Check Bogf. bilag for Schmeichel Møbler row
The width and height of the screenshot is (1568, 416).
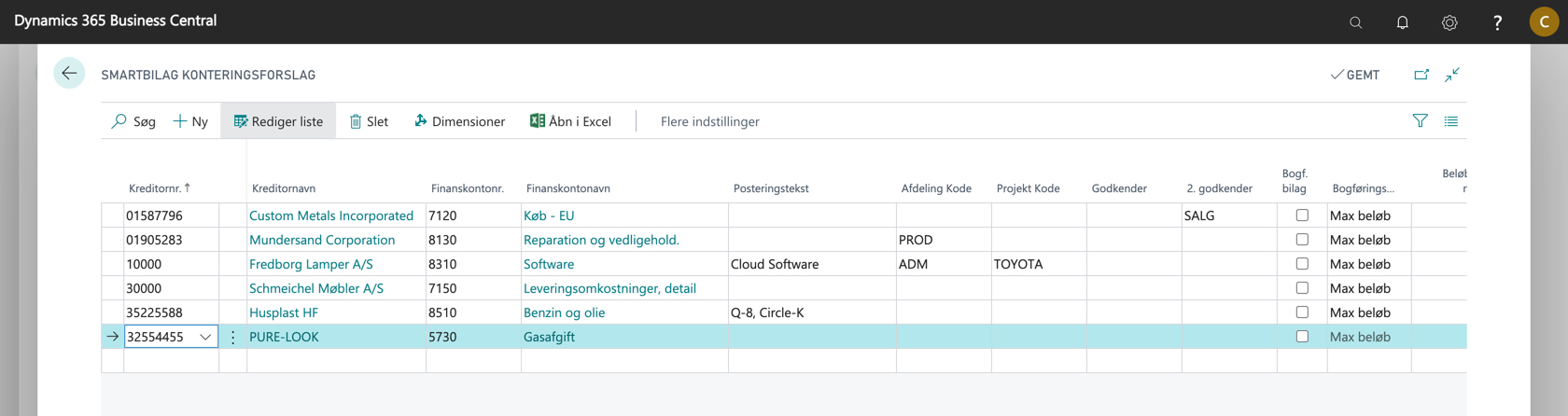1302,287
